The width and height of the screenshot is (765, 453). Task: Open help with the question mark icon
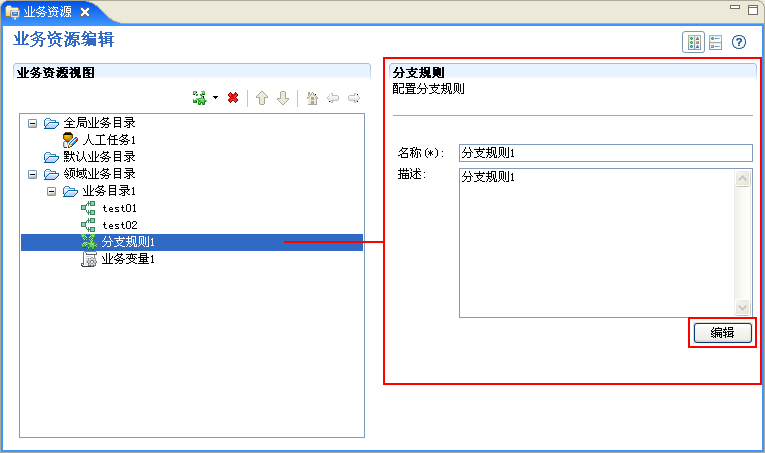pyautogui.click(x=739, y=42)
